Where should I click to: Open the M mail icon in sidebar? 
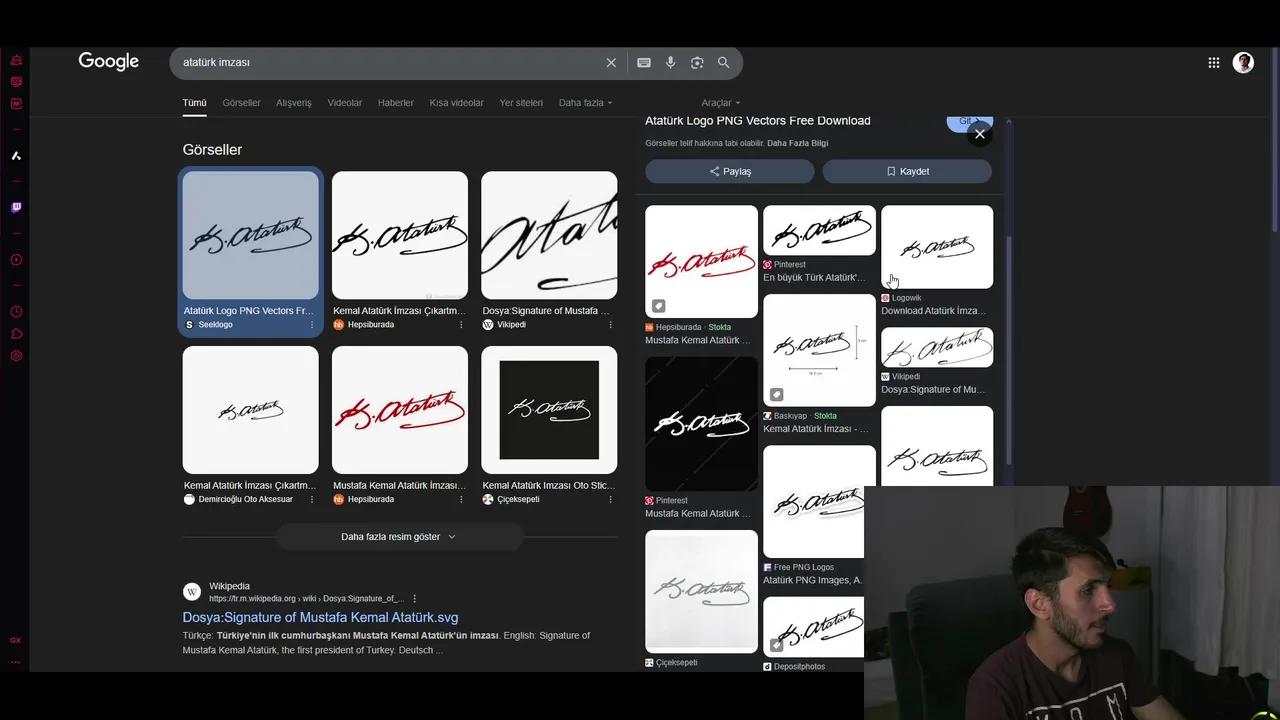pos(16,104)
